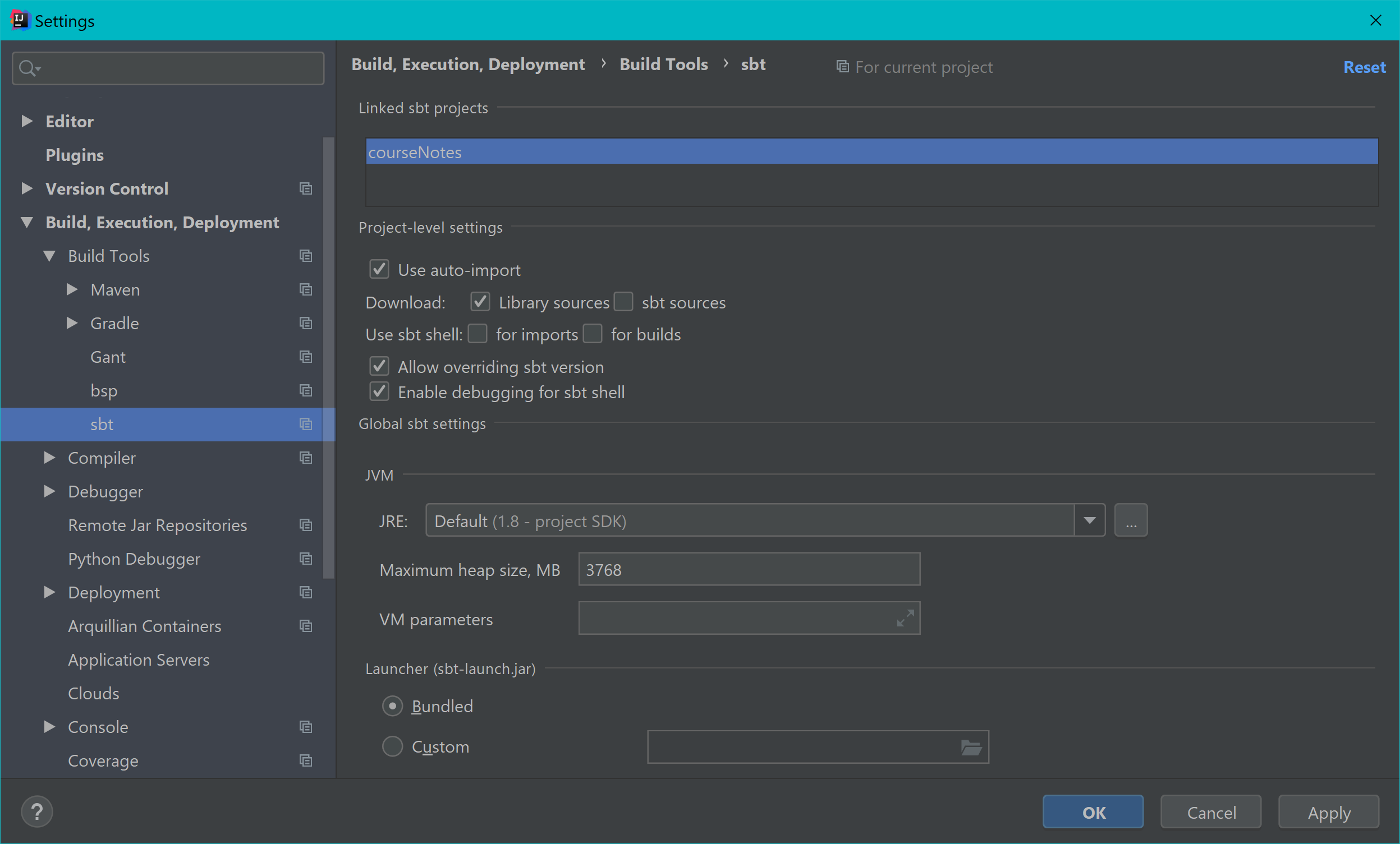
Task: Open Remote Jar Repositories settings
Action: (157, 525)
